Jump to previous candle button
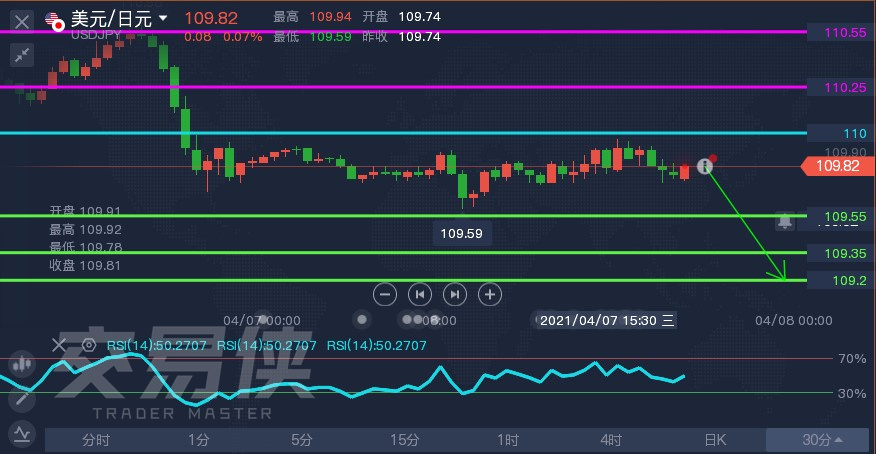 point(420,294)
